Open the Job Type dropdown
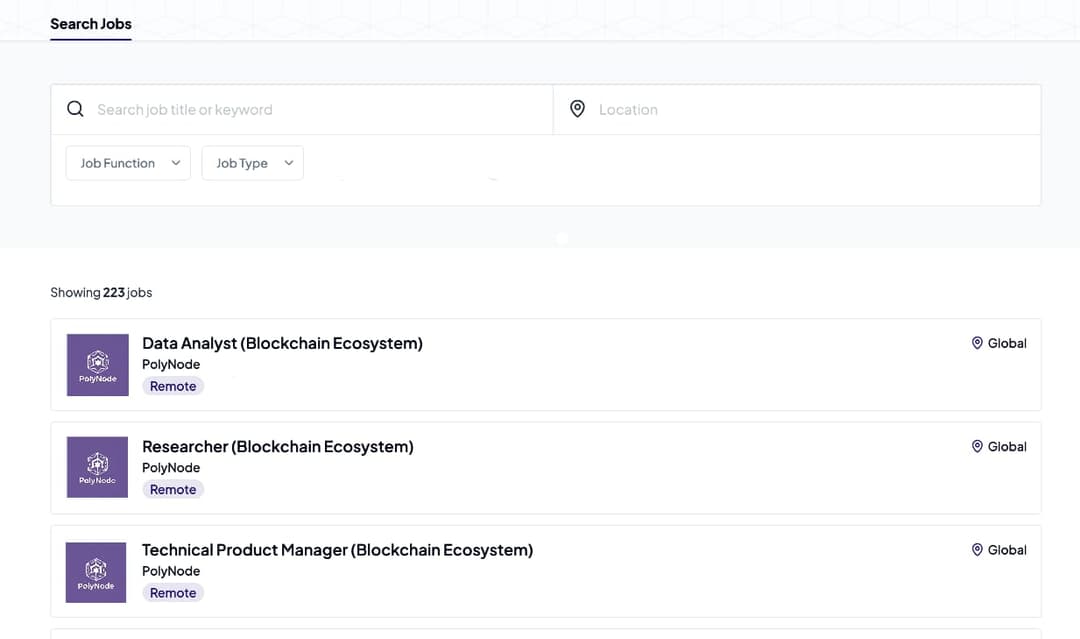This screenshot has width=1080, height=639. (252, 162)
